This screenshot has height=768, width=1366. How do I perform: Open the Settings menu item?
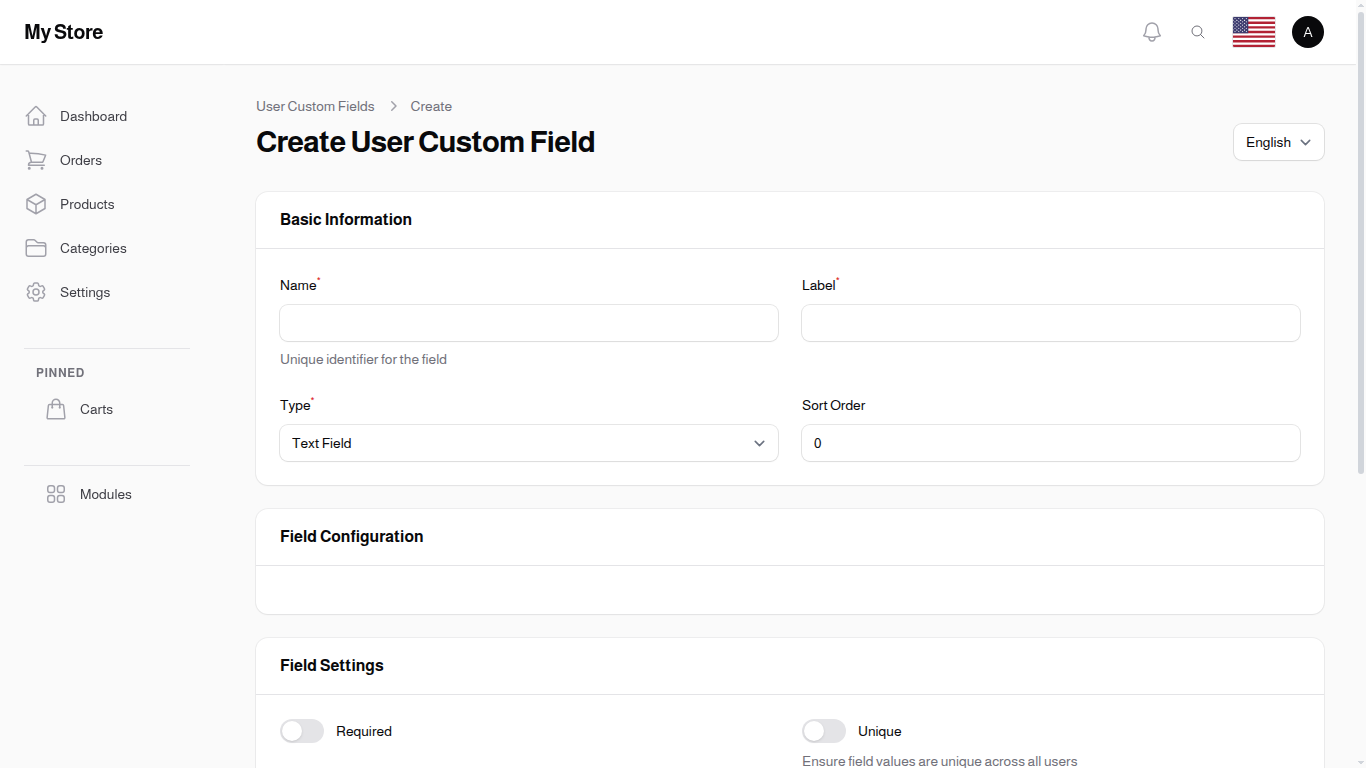coord(85,292)
